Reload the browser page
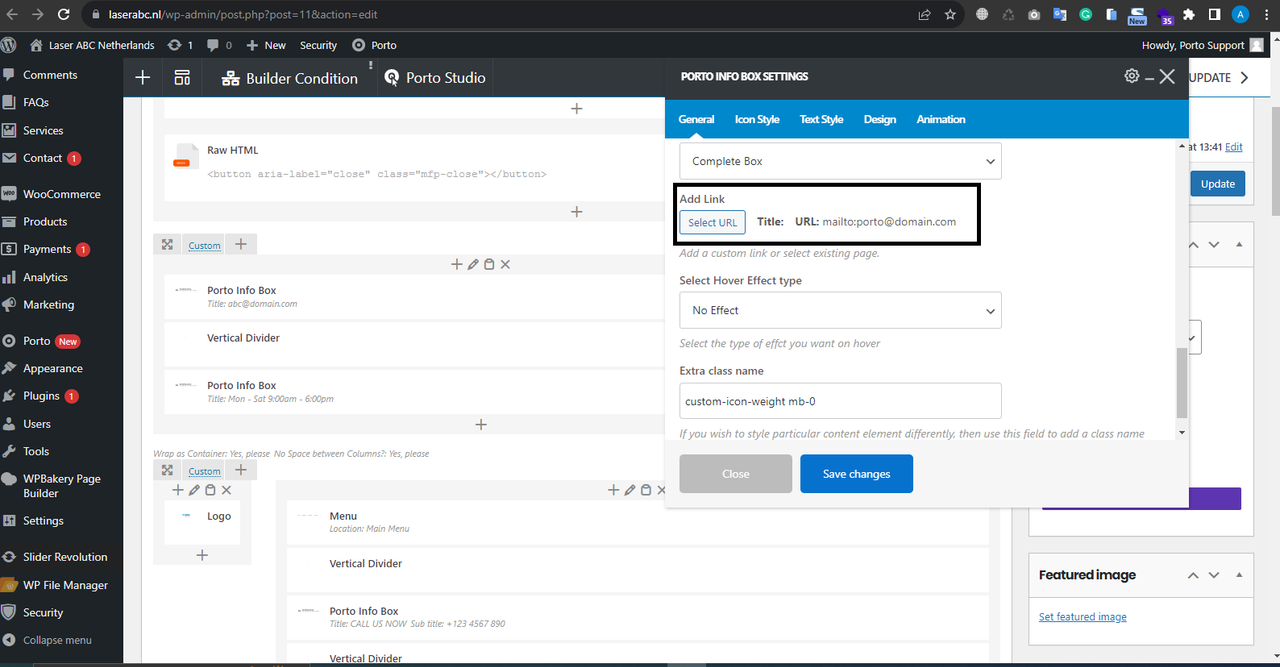The width and height of the screenshot is (1280, 667). pos(64,15)
